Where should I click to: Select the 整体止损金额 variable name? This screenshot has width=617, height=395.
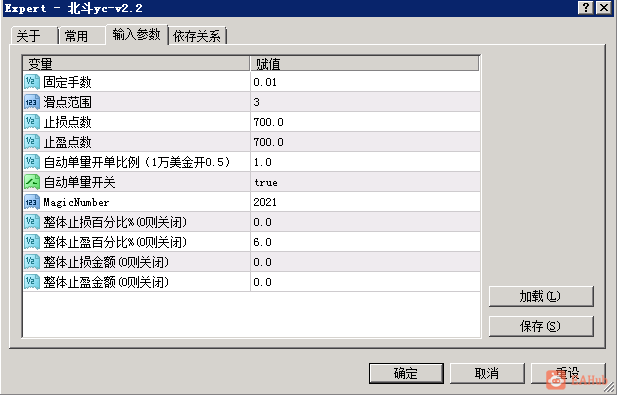click(x=106, y=262)
